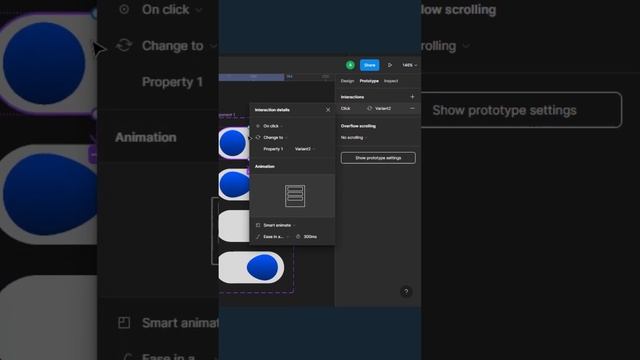Click the easing curve icon in the foreground popup
640x360 pixels.
tap(258, 237)
